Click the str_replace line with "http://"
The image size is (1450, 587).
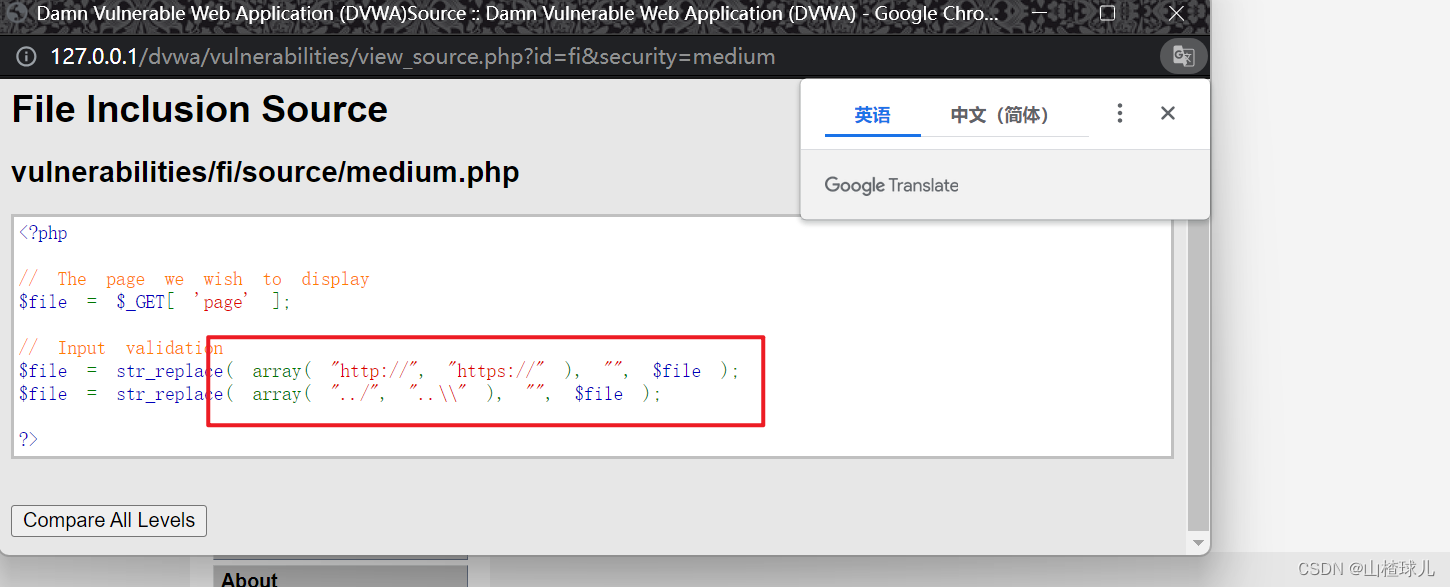pyautogui.click(x=379, y=371)
